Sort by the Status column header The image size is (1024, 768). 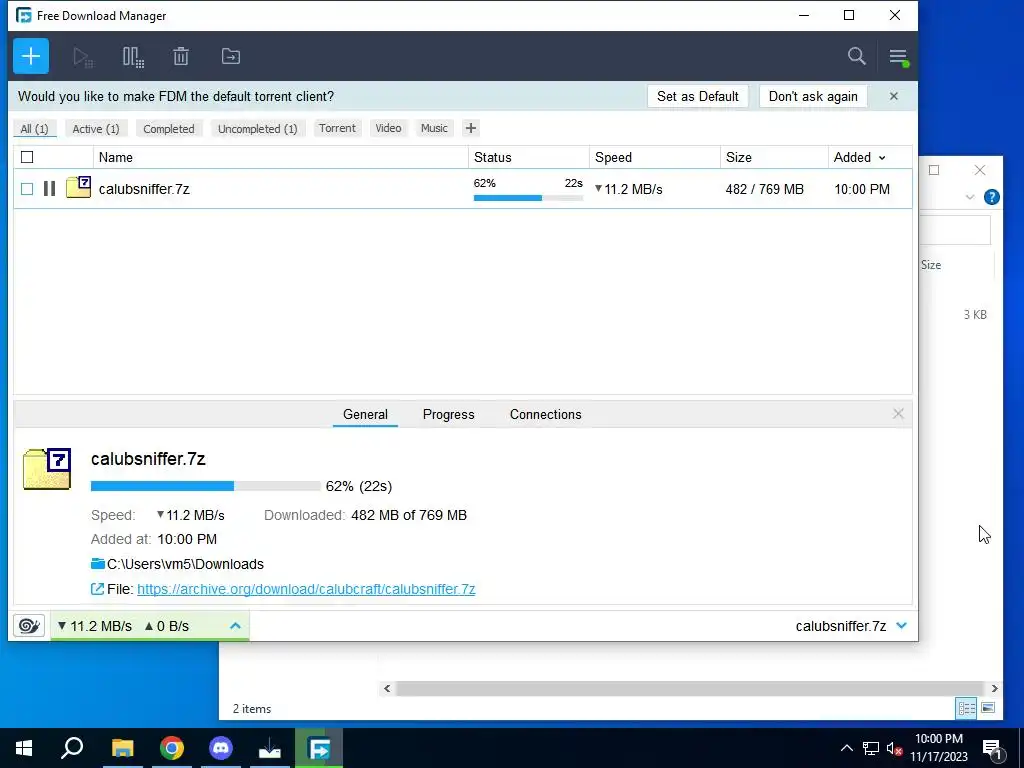coord(529,157)
